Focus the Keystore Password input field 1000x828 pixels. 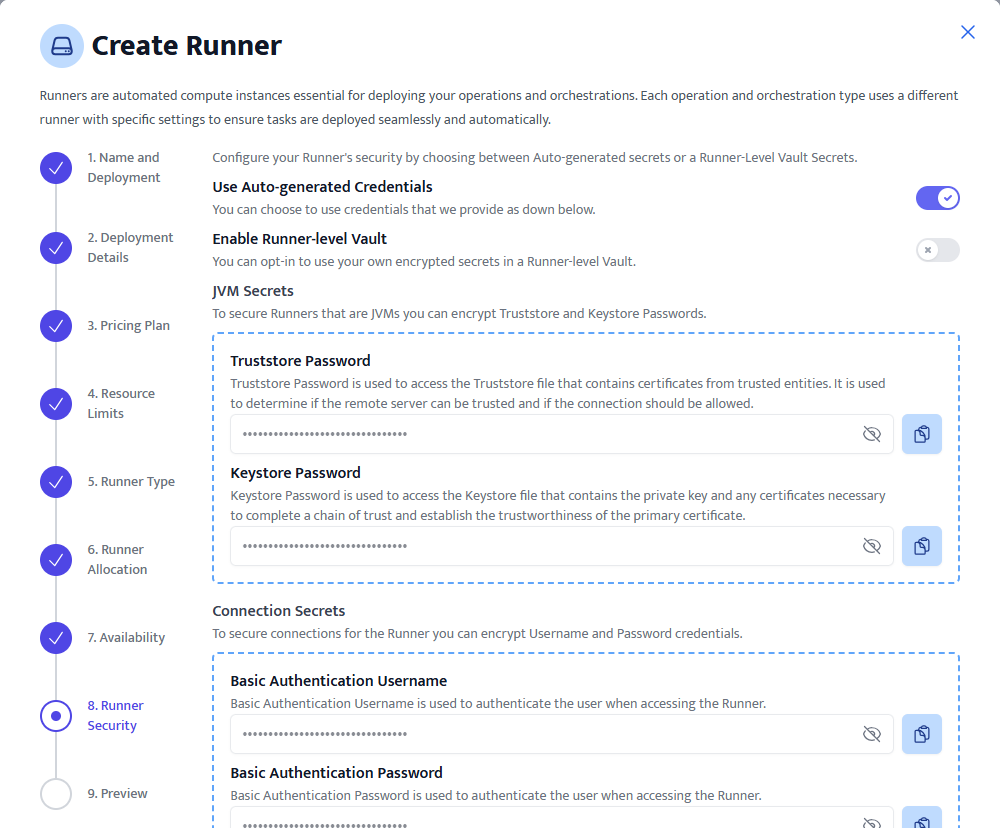click(x=540, y=546)
